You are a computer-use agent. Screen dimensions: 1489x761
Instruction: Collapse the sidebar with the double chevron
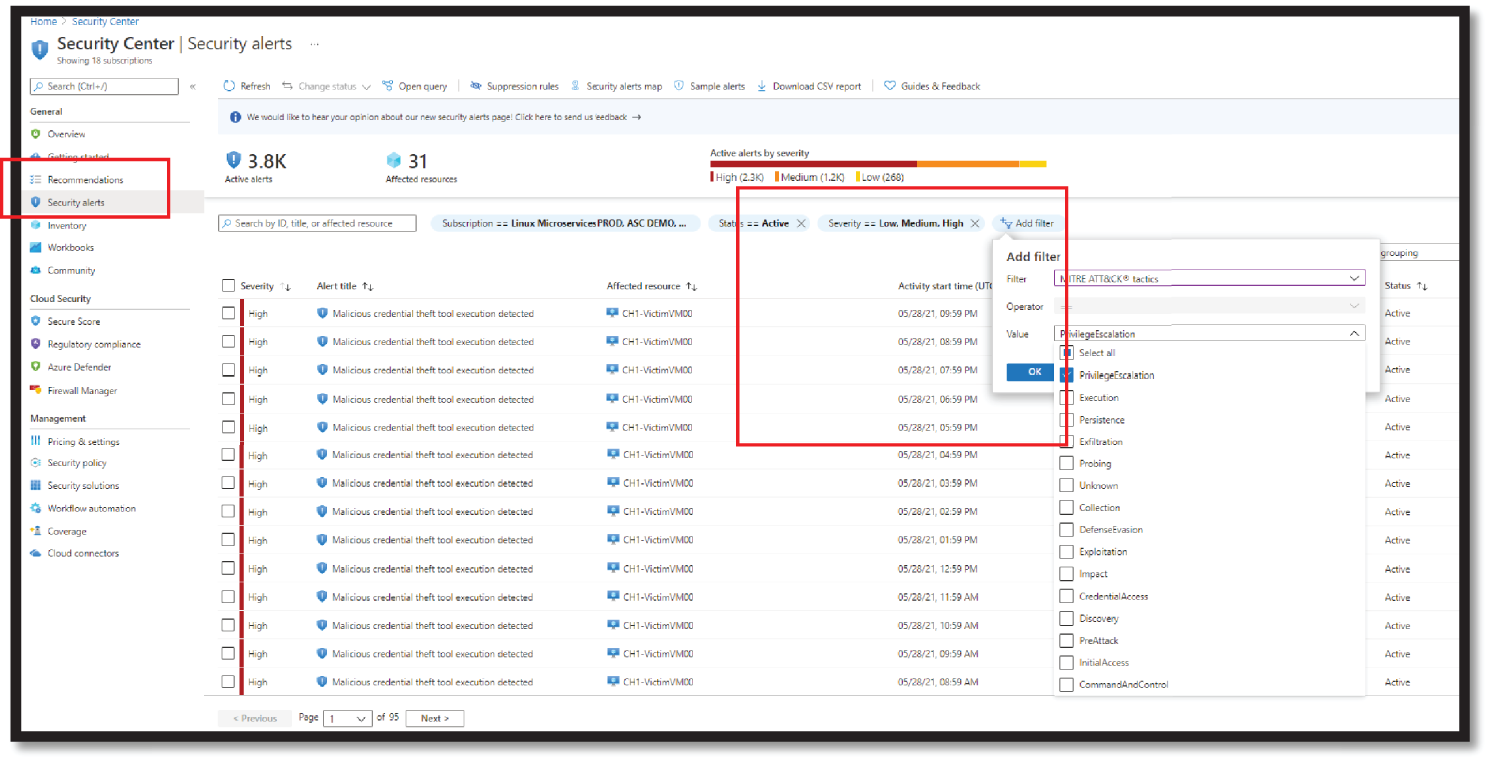(x=193, y=87)
